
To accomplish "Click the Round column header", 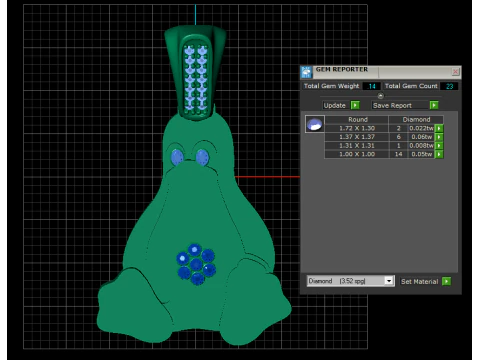I will pyautogui.click(x=358, y=119).
